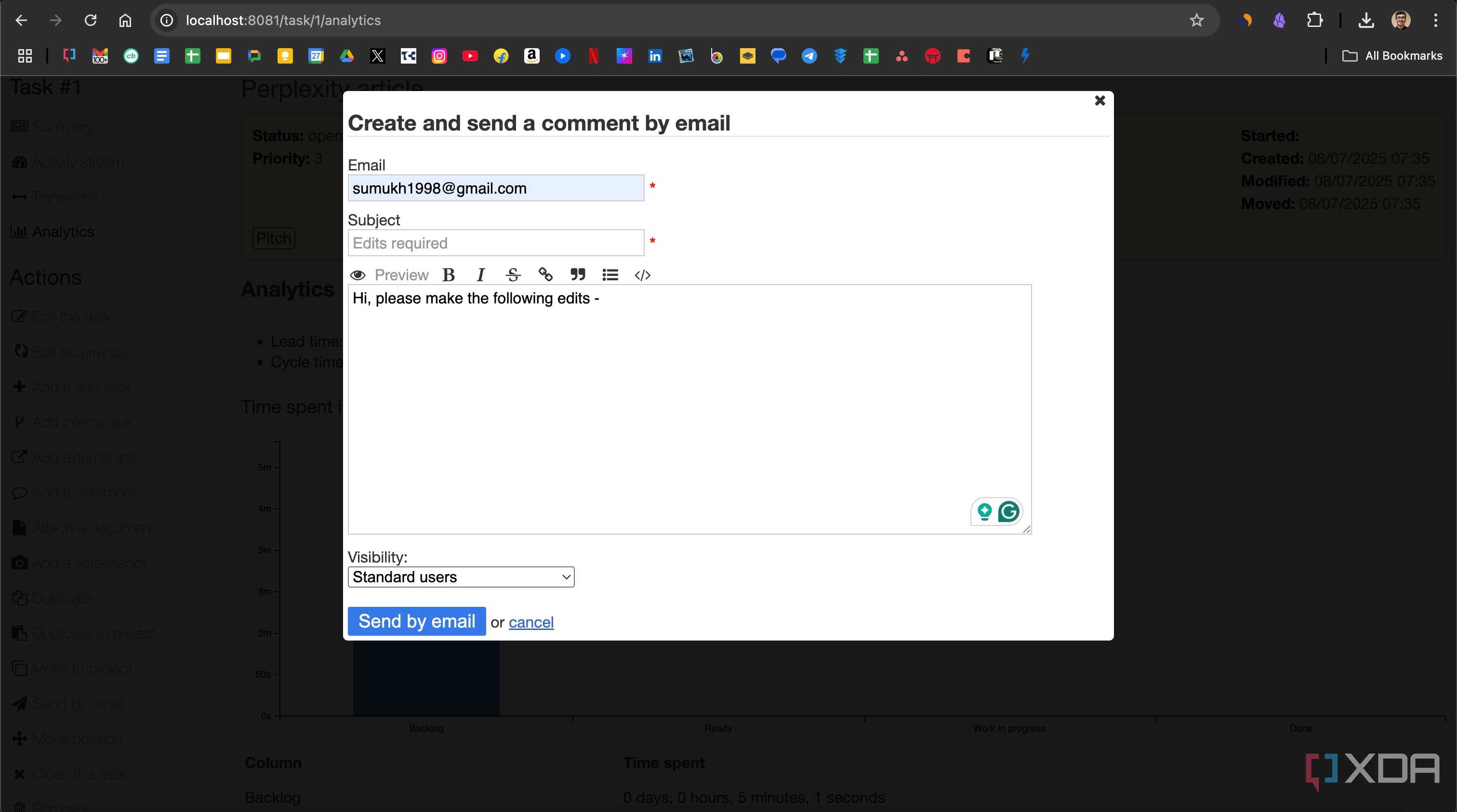Open the browser home page

point(125,20)
